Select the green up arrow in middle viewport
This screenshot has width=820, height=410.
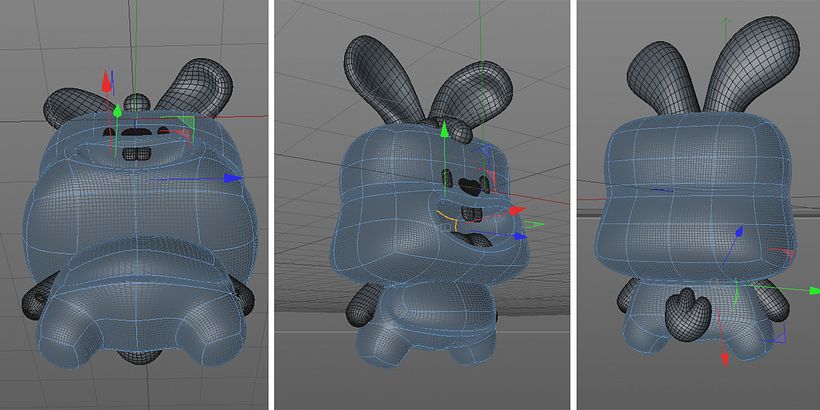(445, 130)
